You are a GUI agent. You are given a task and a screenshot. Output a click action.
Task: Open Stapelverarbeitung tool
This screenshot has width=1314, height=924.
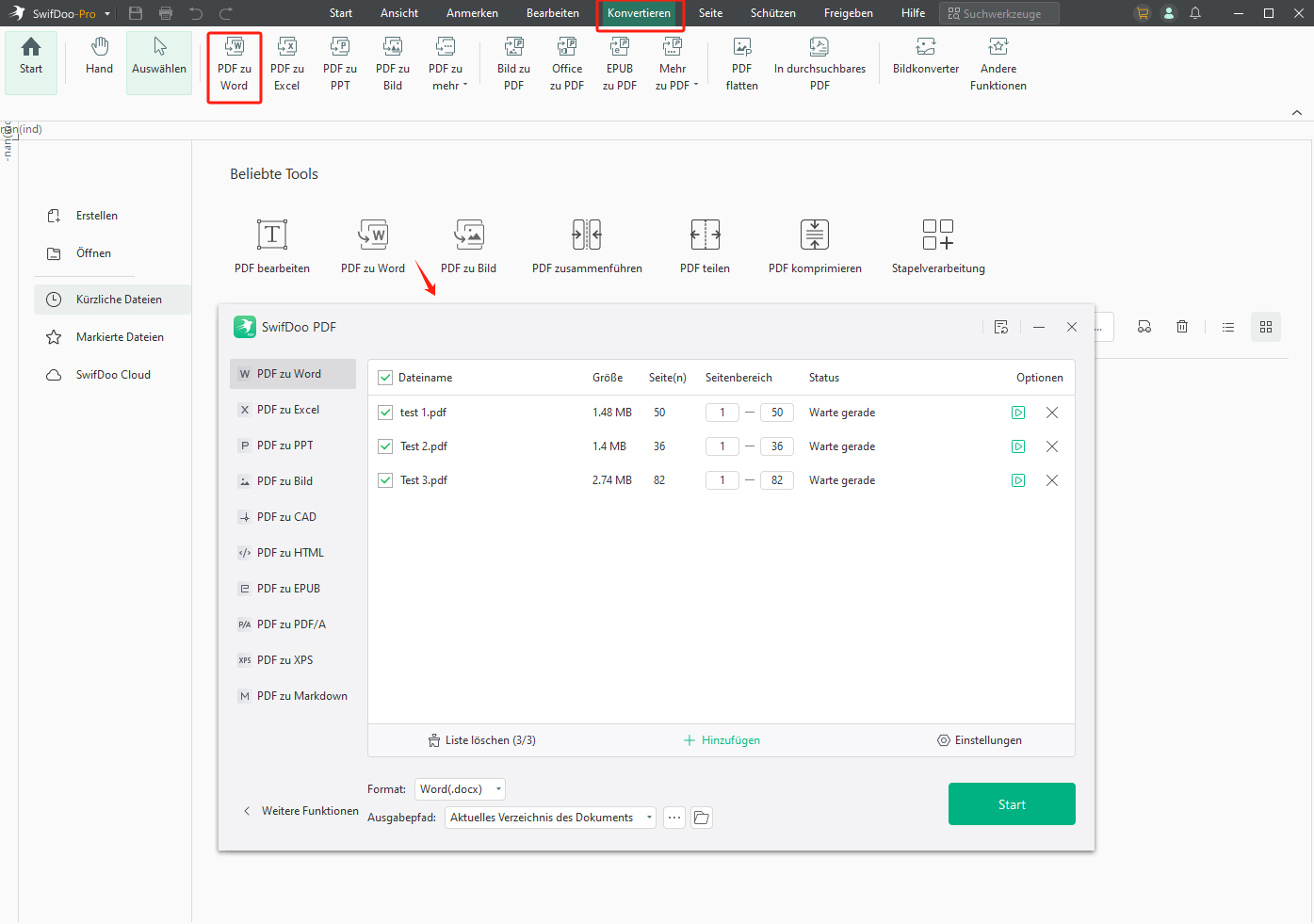pyautogui.click(x=938, y=246)
